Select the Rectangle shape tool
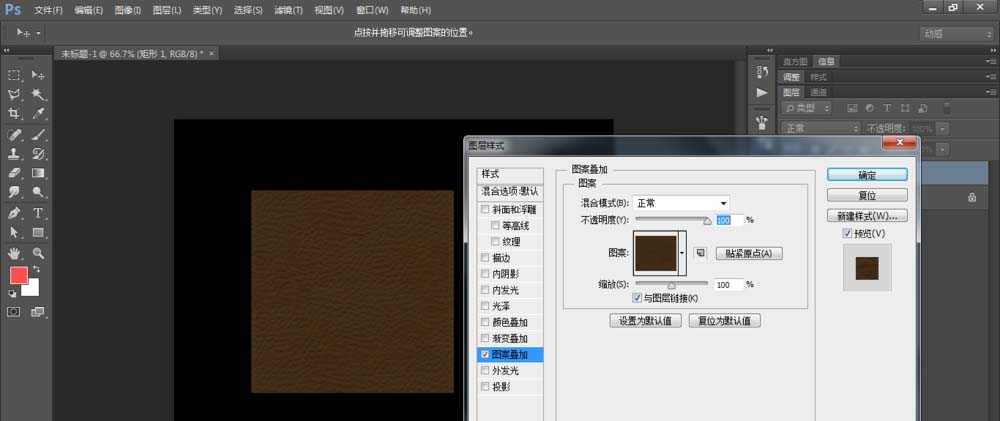Image resolution: width=1000 pixels, height=421 pixels. 38,232
